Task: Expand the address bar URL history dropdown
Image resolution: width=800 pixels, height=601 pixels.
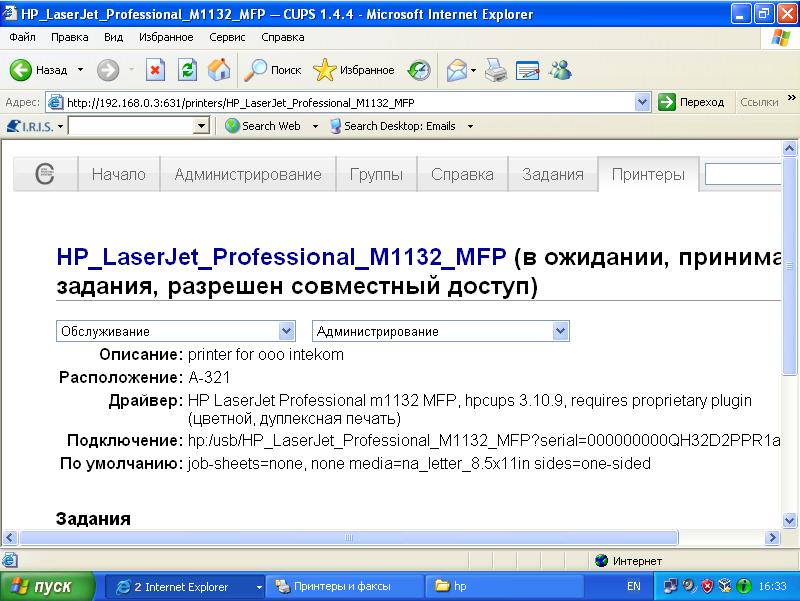Action: (x=642, y=102)
